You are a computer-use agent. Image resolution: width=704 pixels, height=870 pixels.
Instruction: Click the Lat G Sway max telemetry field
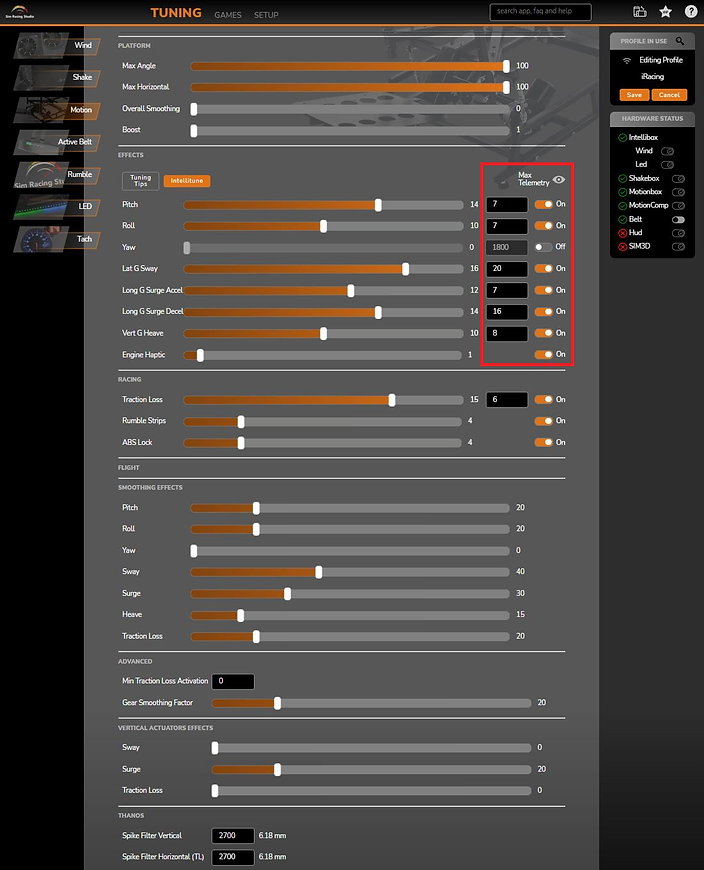pos(507,269)
